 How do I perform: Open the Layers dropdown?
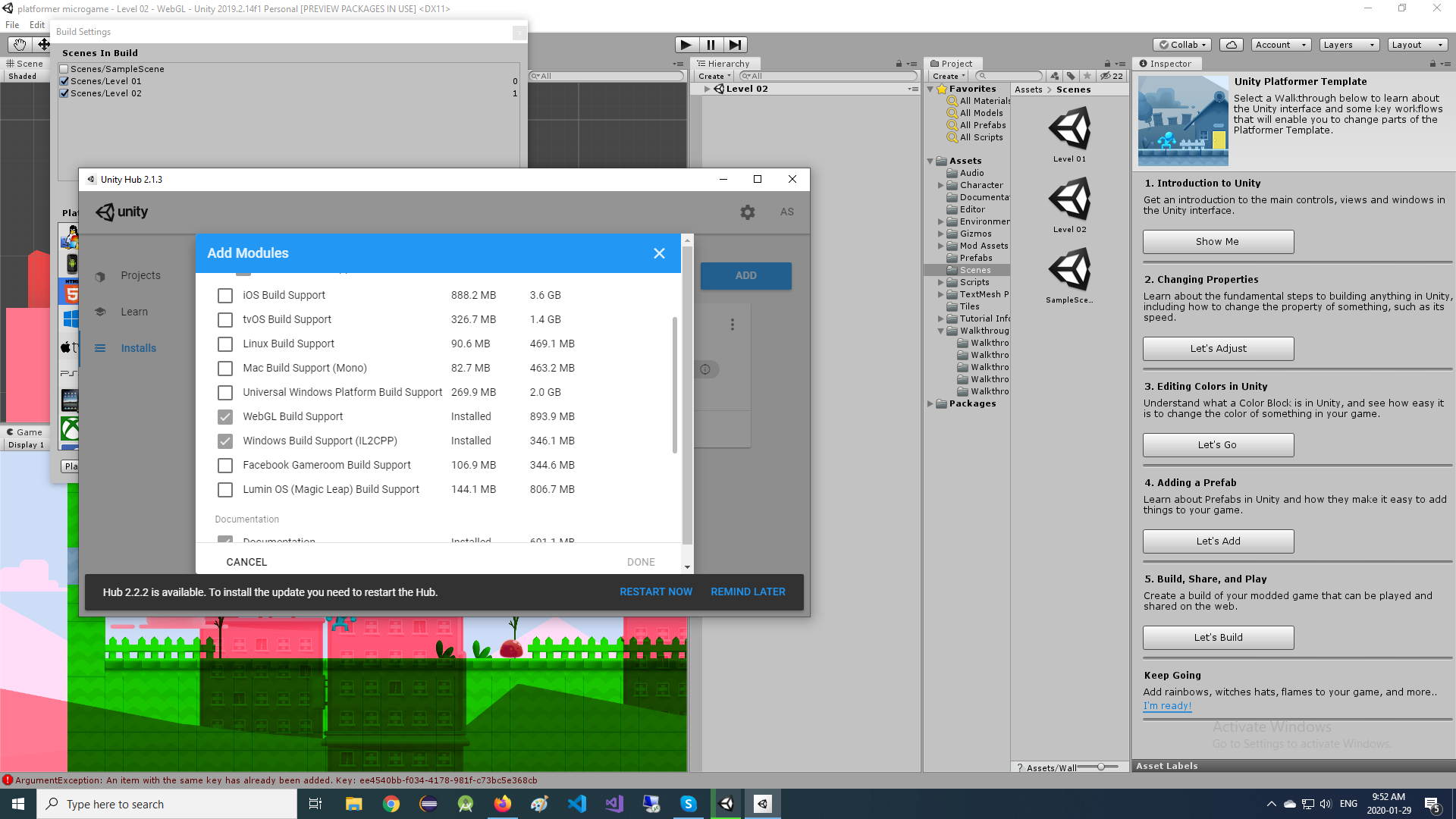click(x=1348, y=45)
